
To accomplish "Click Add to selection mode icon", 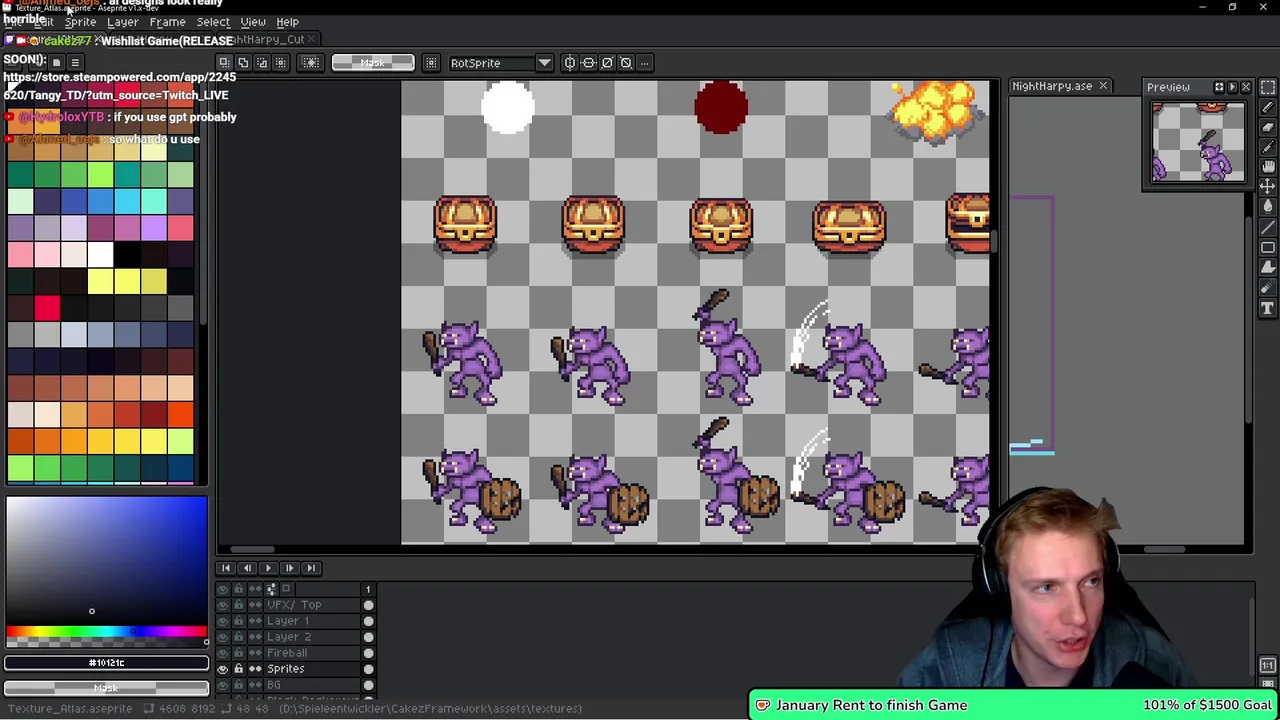I will coord(243,62).
